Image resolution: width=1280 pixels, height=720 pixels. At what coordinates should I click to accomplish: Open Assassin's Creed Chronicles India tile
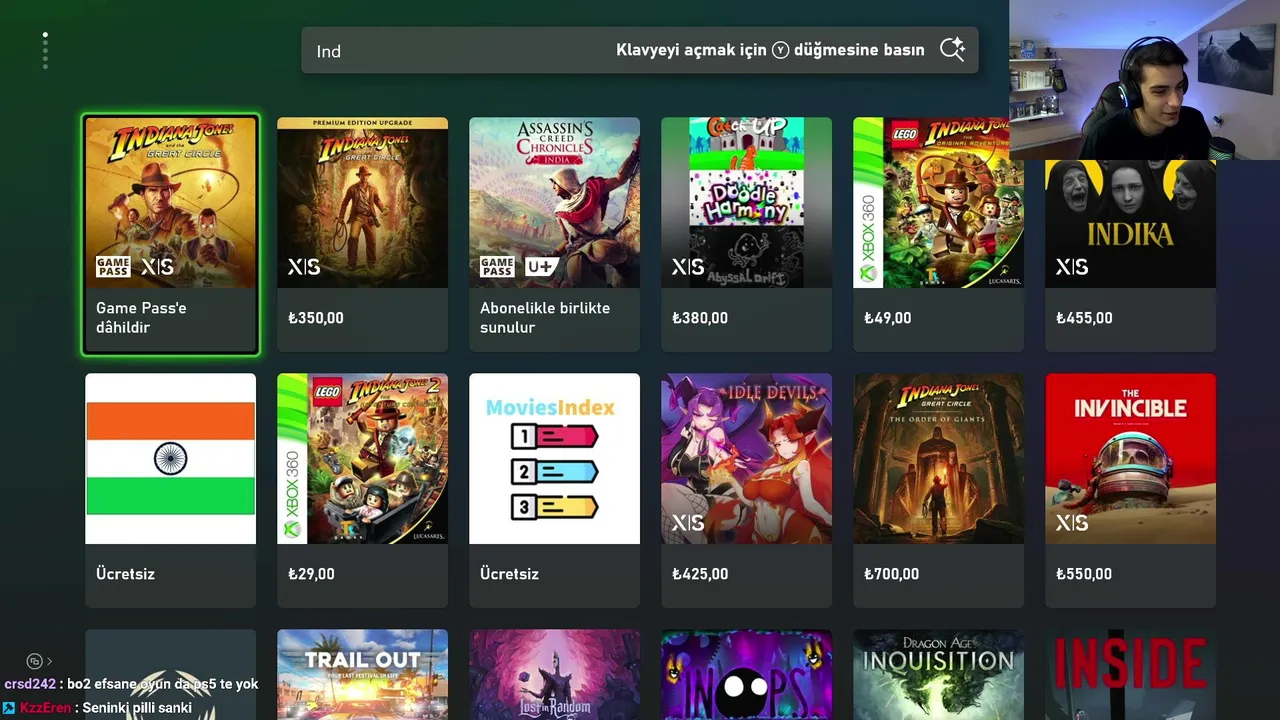[555, 235]
